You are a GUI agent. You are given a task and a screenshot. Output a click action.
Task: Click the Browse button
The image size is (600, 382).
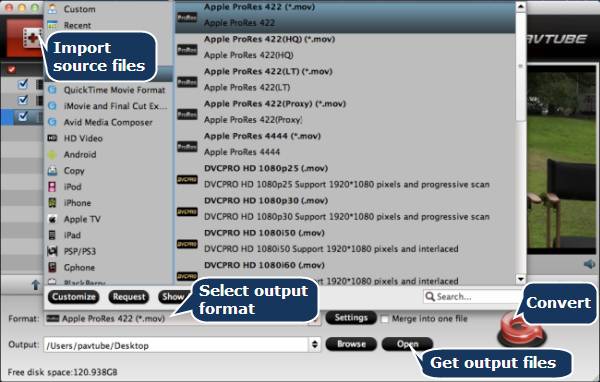tap(351, 344)
